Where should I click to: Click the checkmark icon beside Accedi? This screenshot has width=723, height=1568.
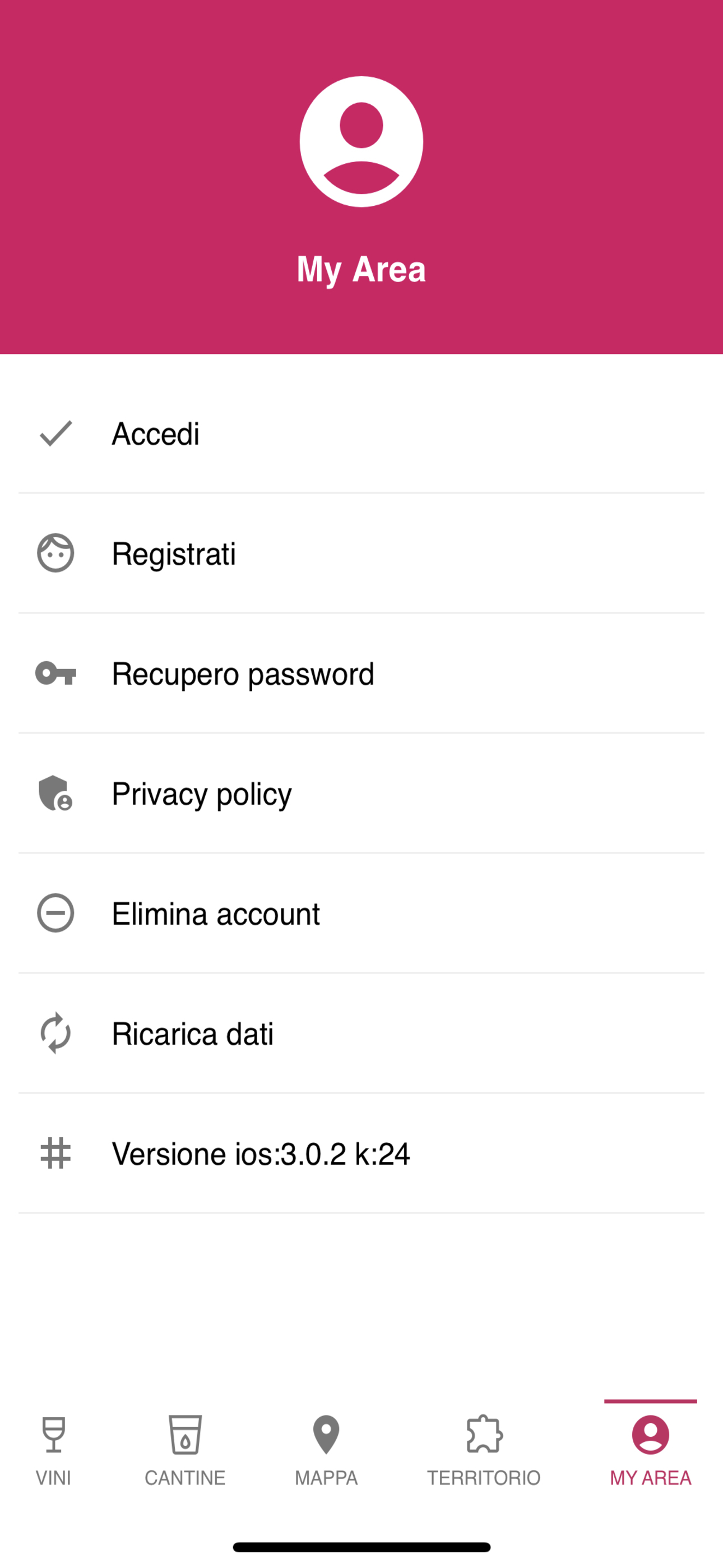(x=55, y=433)
